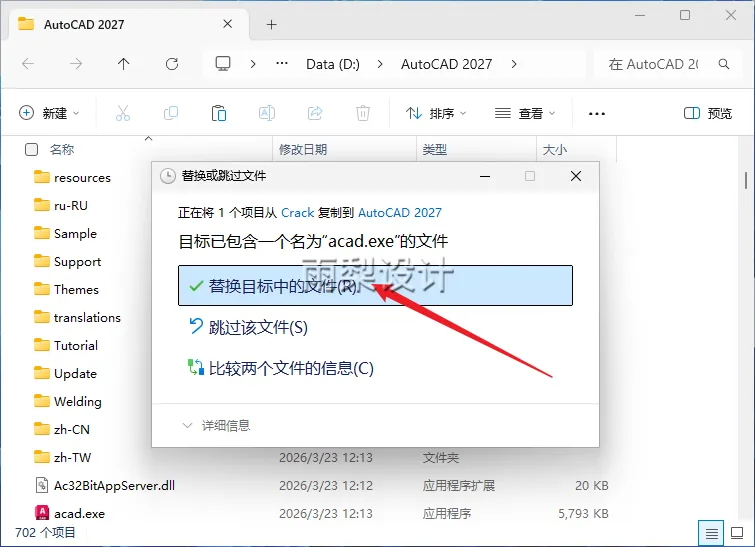Screen dimensions: 755x547
Task: Select the Themes folder
Action: click(76, 289)
